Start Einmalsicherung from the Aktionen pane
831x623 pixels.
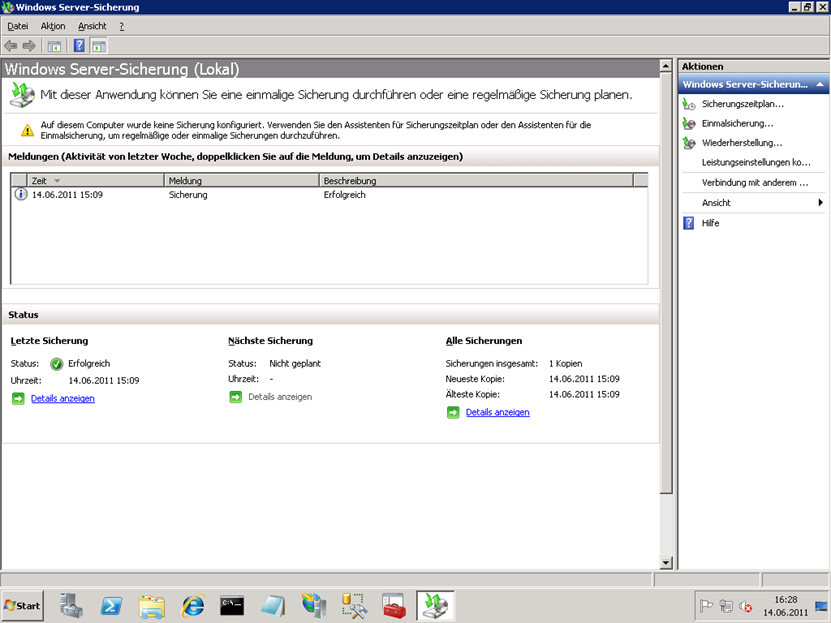point(737,123)
